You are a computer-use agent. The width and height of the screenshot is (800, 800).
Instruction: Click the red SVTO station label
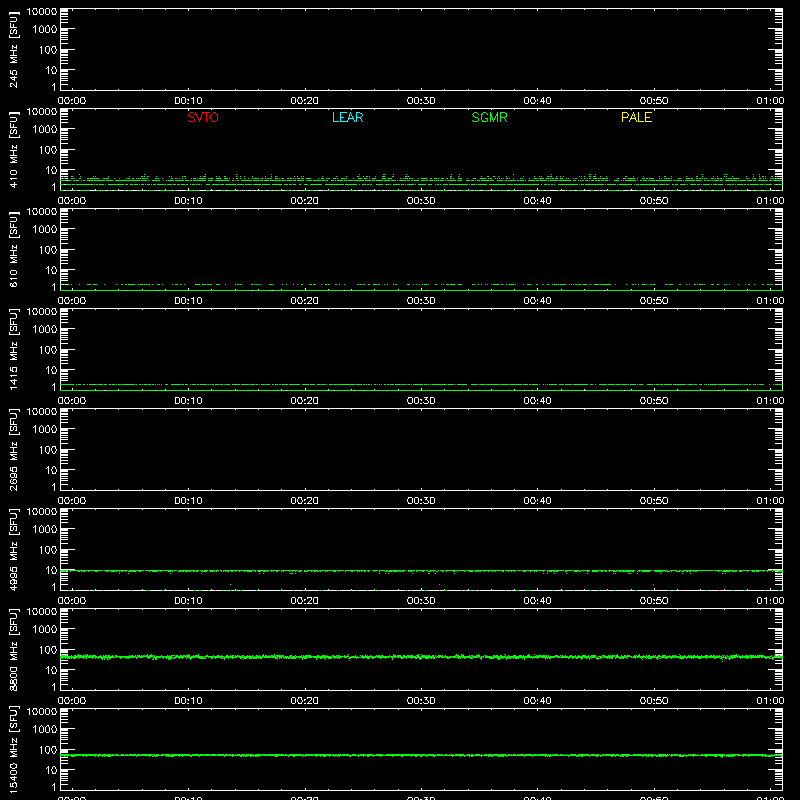203,117
